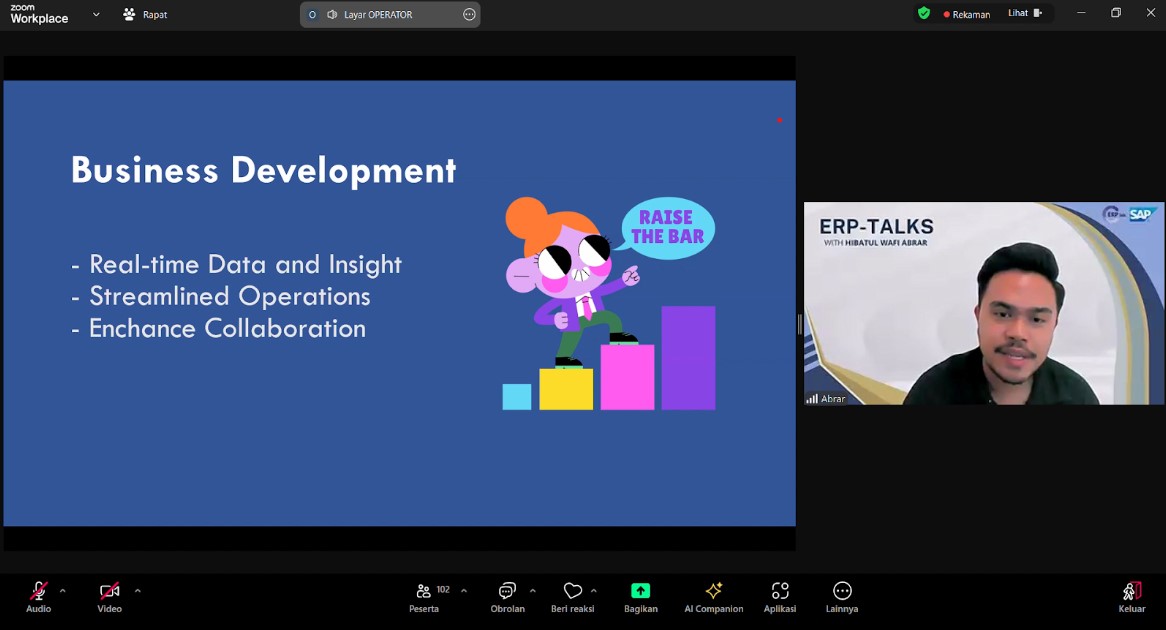Switch to the Rapat tab
The height and width of the screenshot is (630, 1166).
pyautogui.click(x=145, y=15)
